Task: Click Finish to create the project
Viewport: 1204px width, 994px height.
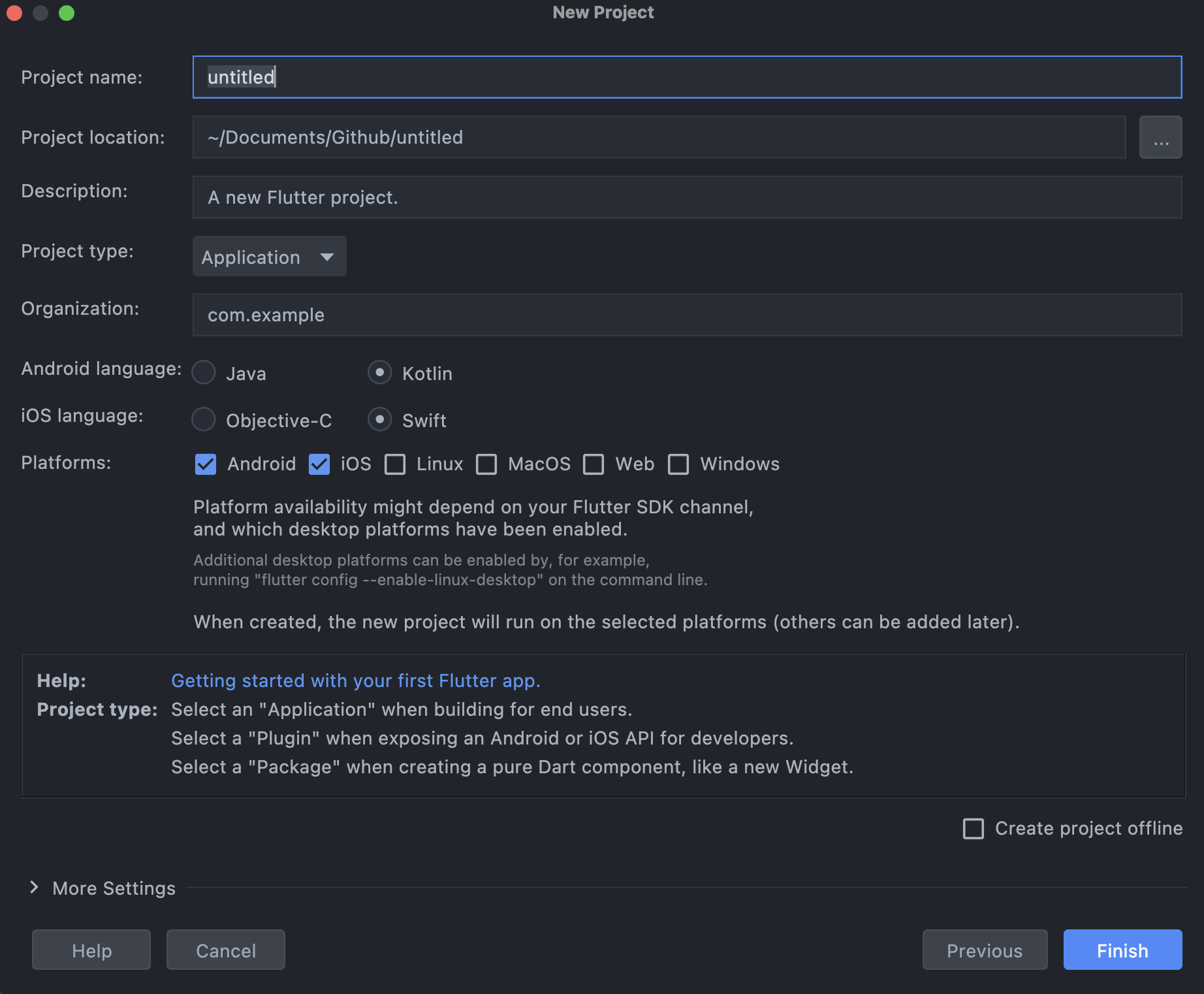Action: tap(1122, 950)
